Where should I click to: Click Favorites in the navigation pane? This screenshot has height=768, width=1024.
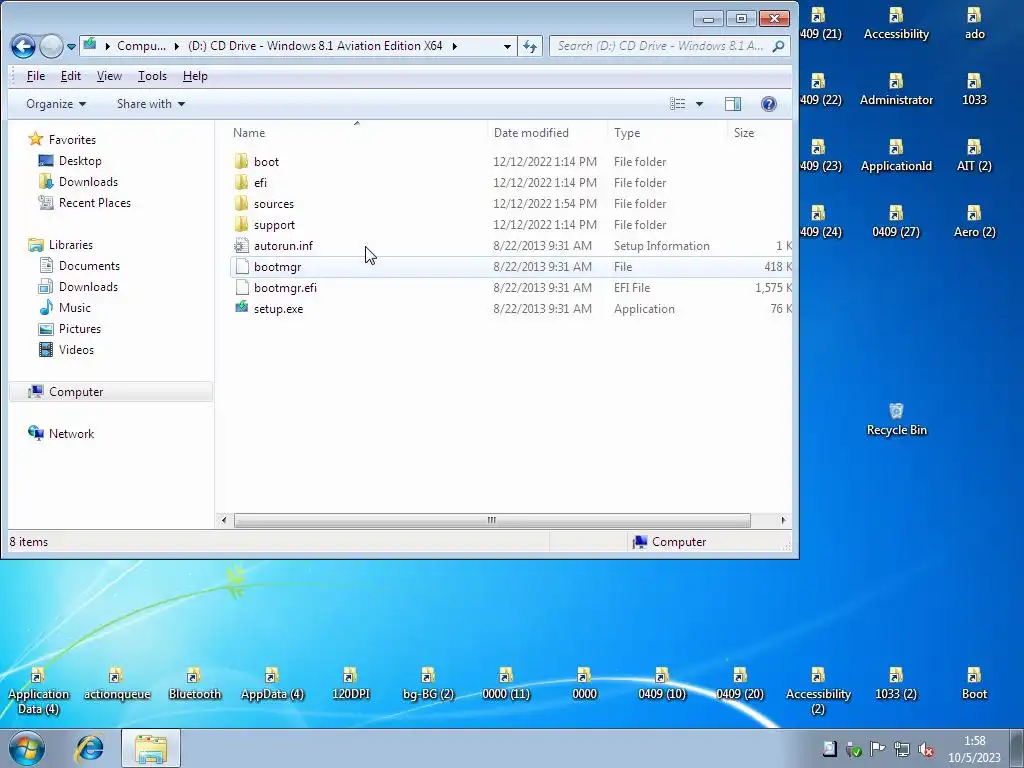pyautogui.click(x=72, y=140)
